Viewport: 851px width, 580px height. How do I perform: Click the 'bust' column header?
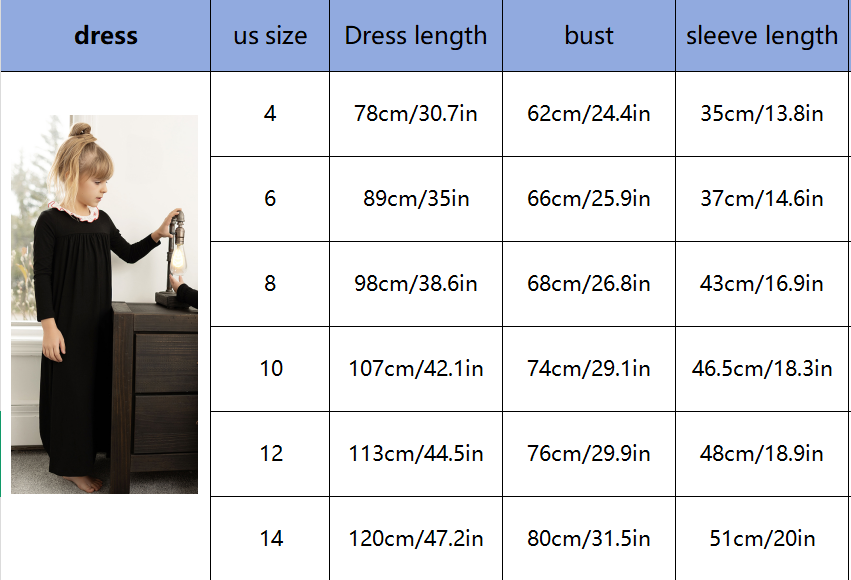click(x=589, y=36)
